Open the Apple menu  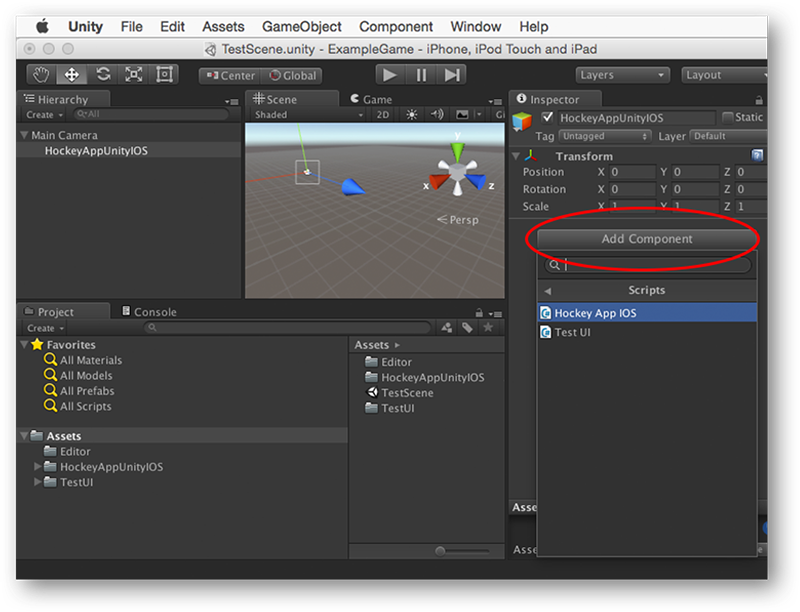click(42, 26)
